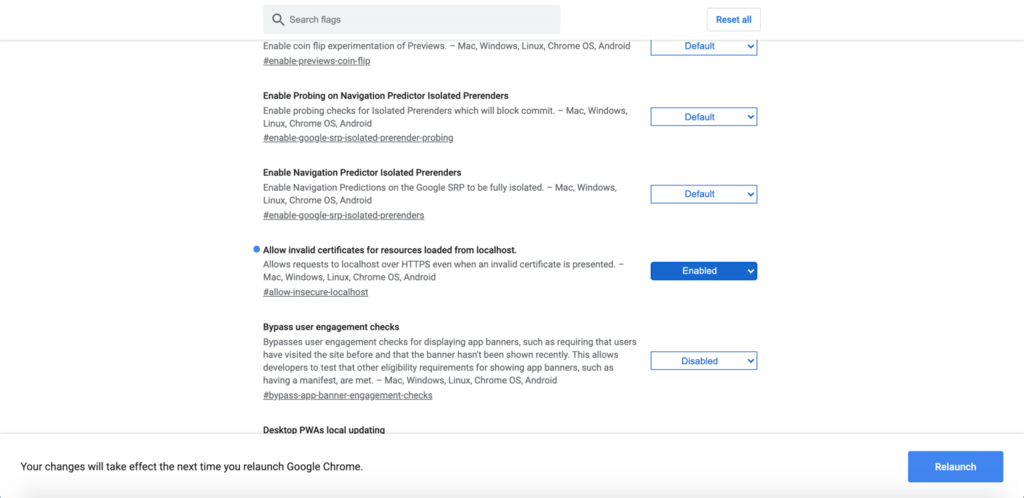Open the dropdown for the previews coin flip flag
1024x498 pixels.
pyautogui.click(x=703, y=46)
